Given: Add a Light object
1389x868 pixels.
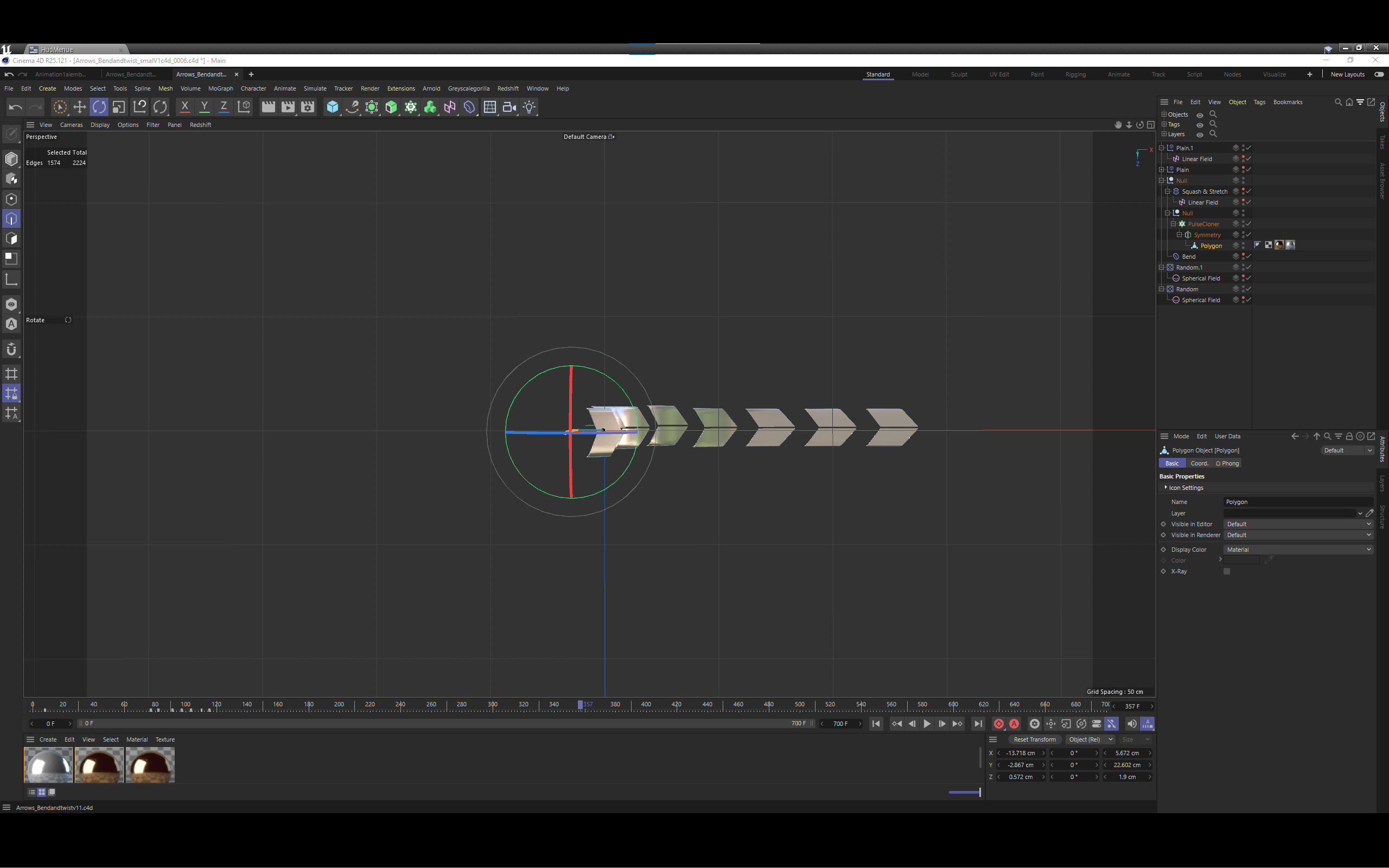Looking at the screenshot, I should (528, 107).
